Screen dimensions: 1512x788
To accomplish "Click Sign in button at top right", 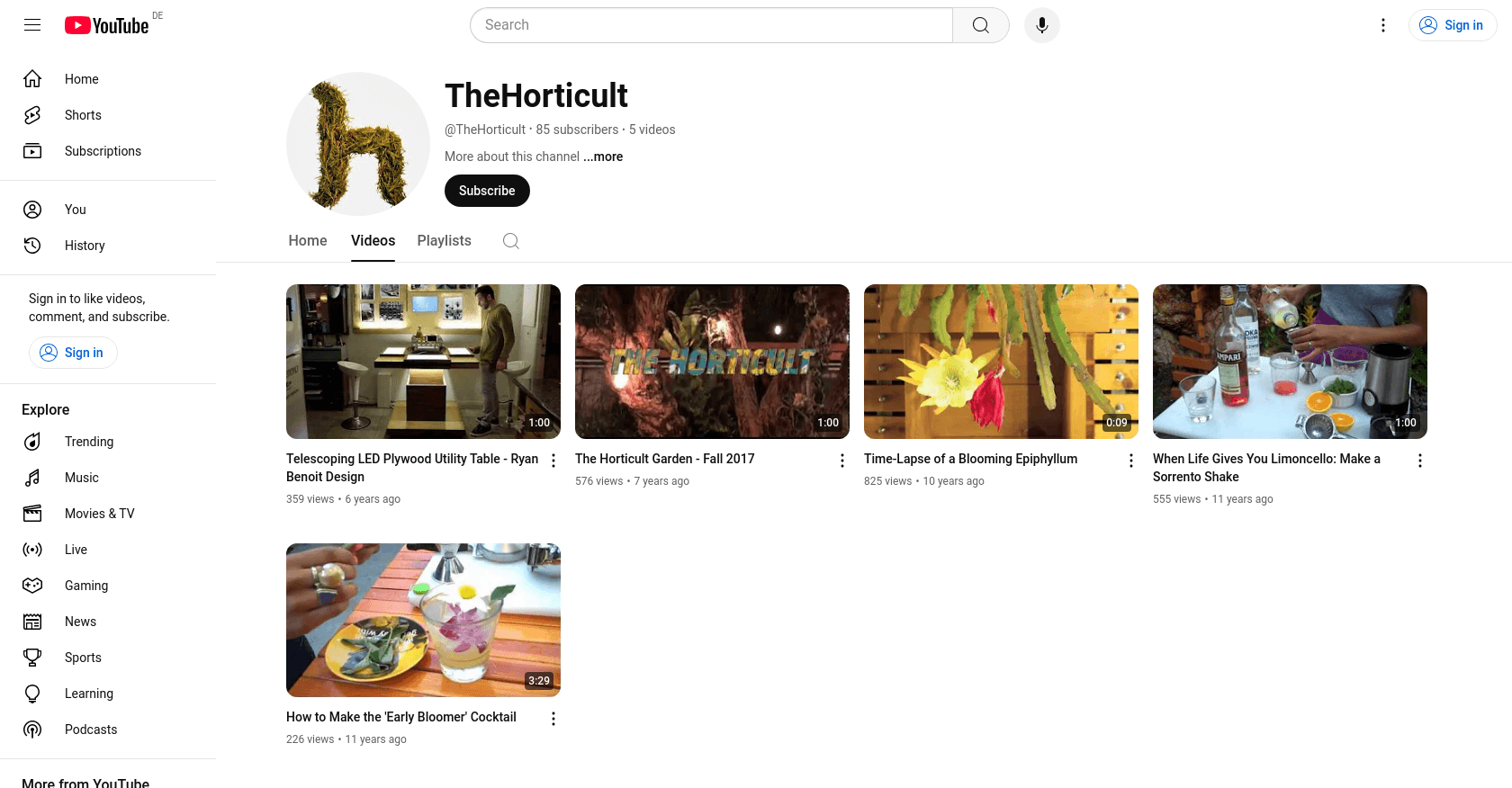I will point(1453,25).
